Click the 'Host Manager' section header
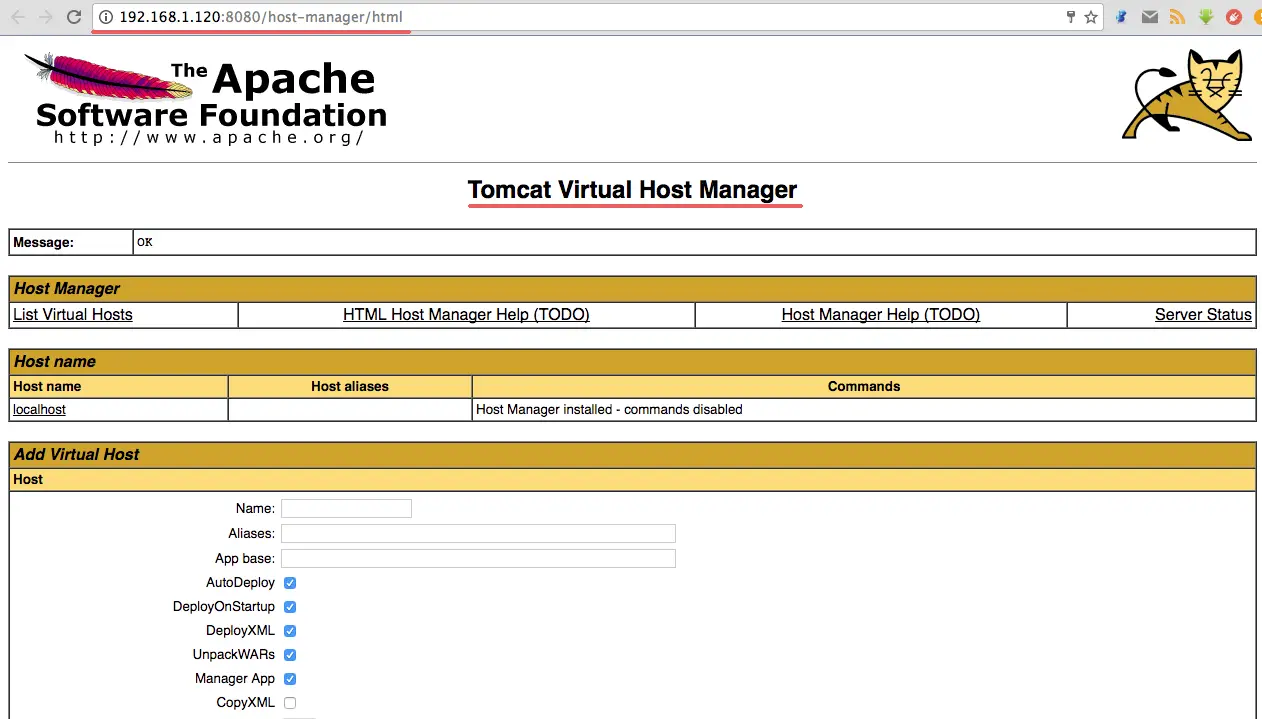Image resolution: width=1262 pixels, height=719 pixels. point(632,288)
